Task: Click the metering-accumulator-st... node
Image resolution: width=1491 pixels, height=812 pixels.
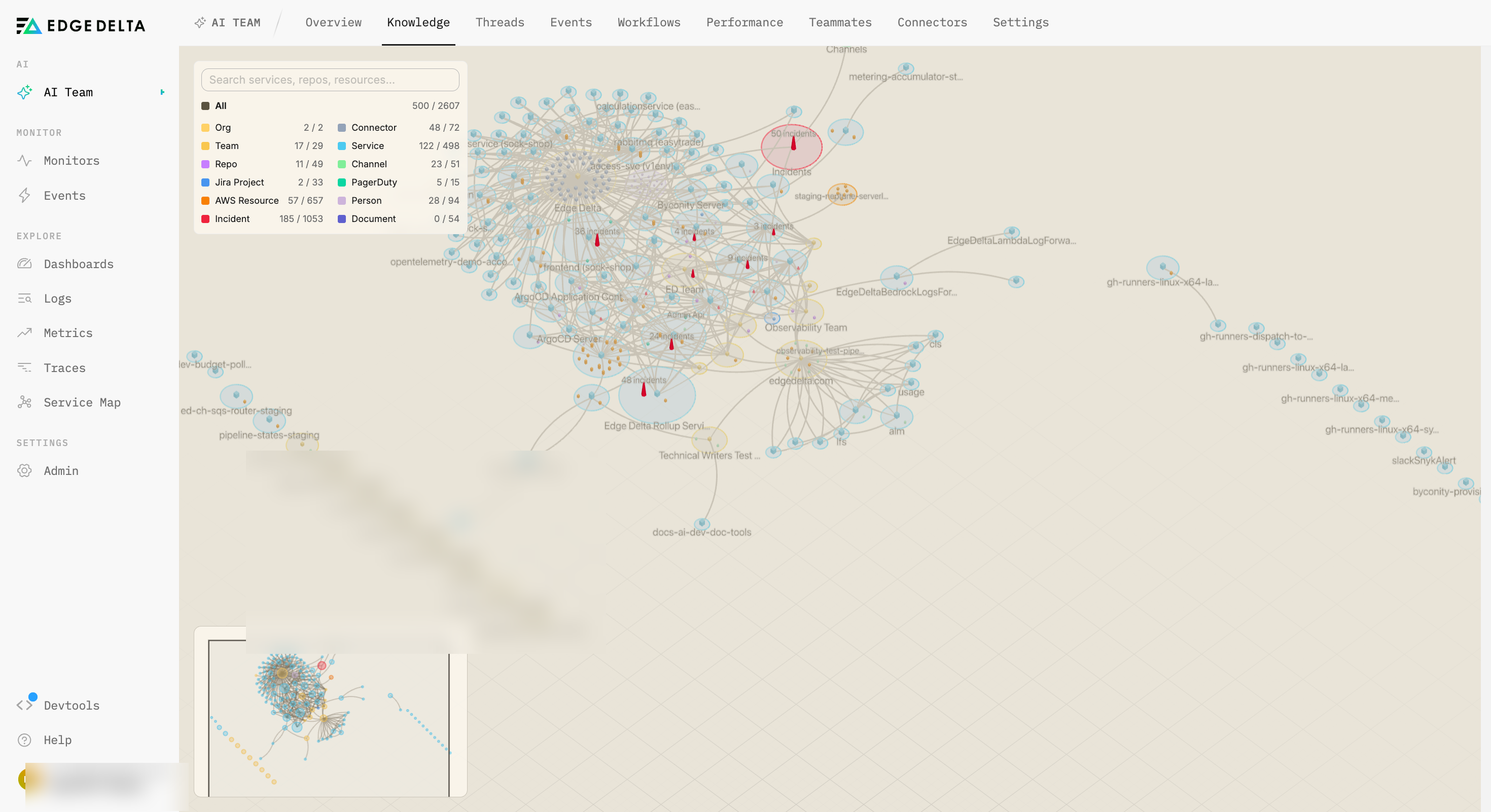Action: click(906, 68)
